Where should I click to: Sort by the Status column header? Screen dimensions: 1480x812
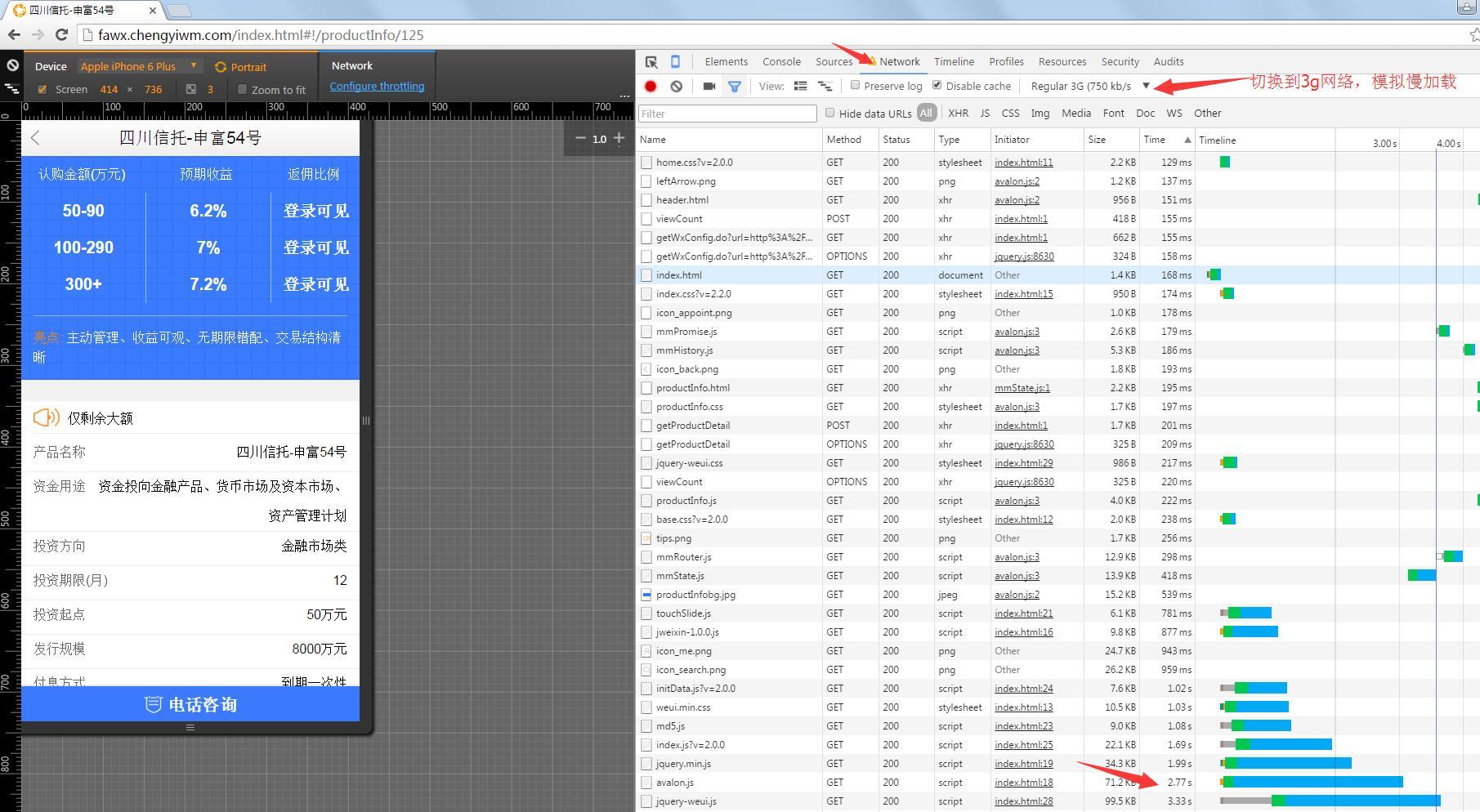click(906, 140)
